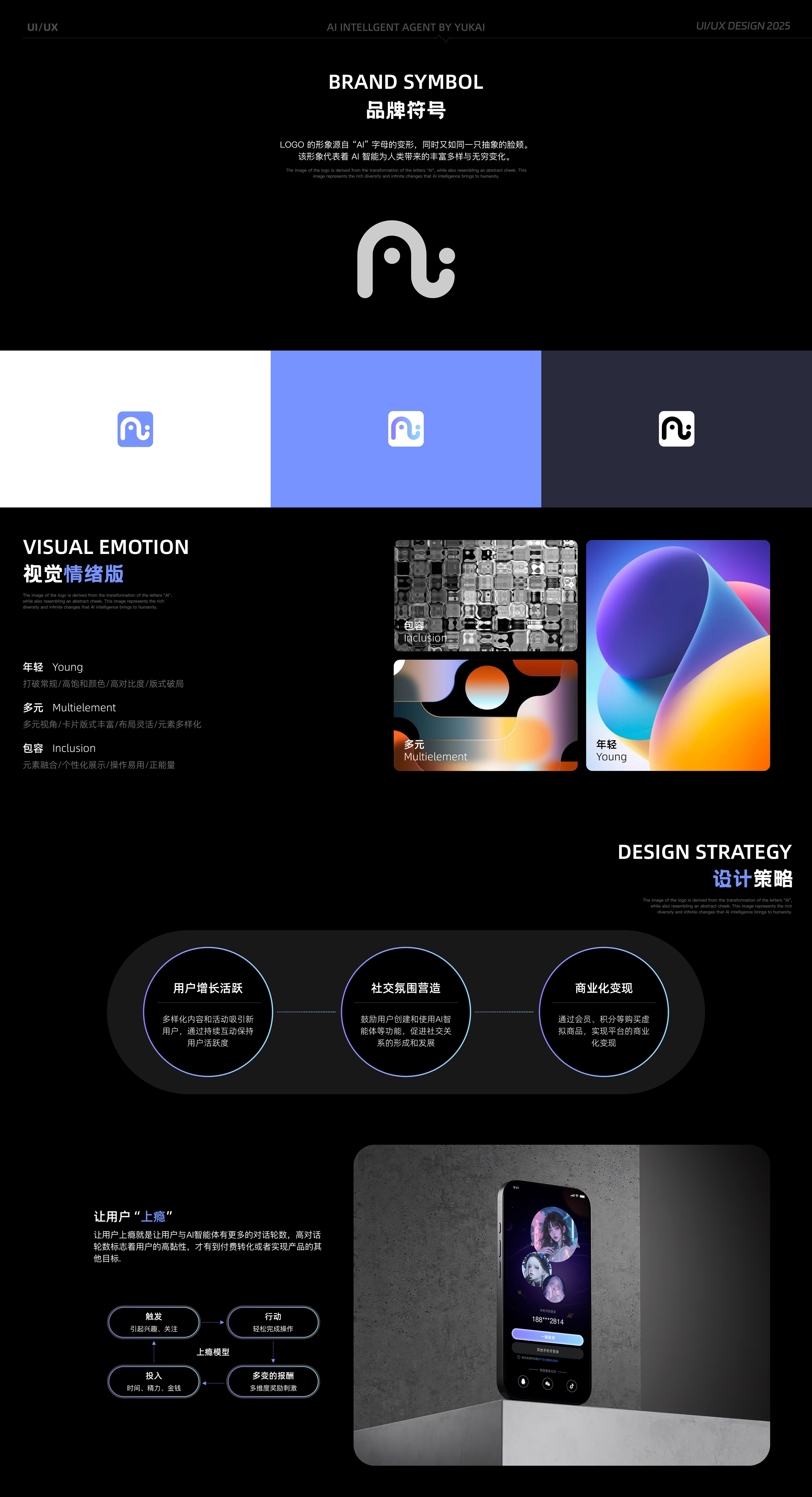Click the 上瘾模型 center label

pos(213,1352)
